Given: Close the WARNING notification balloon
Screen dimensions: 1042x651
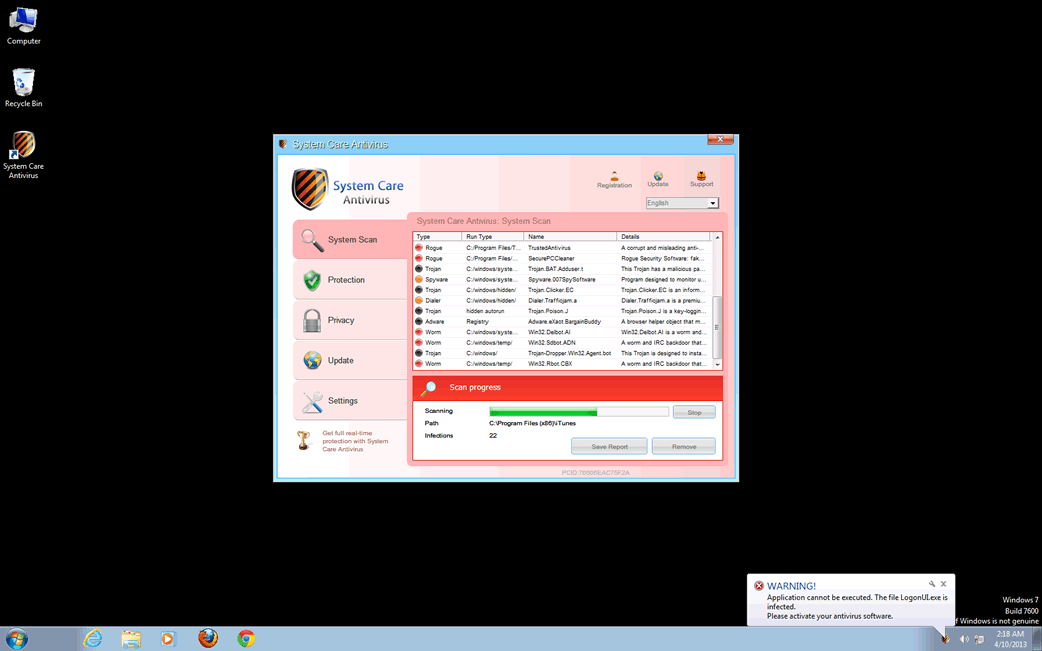Looking at the screenshot, I should coord(943,584).
